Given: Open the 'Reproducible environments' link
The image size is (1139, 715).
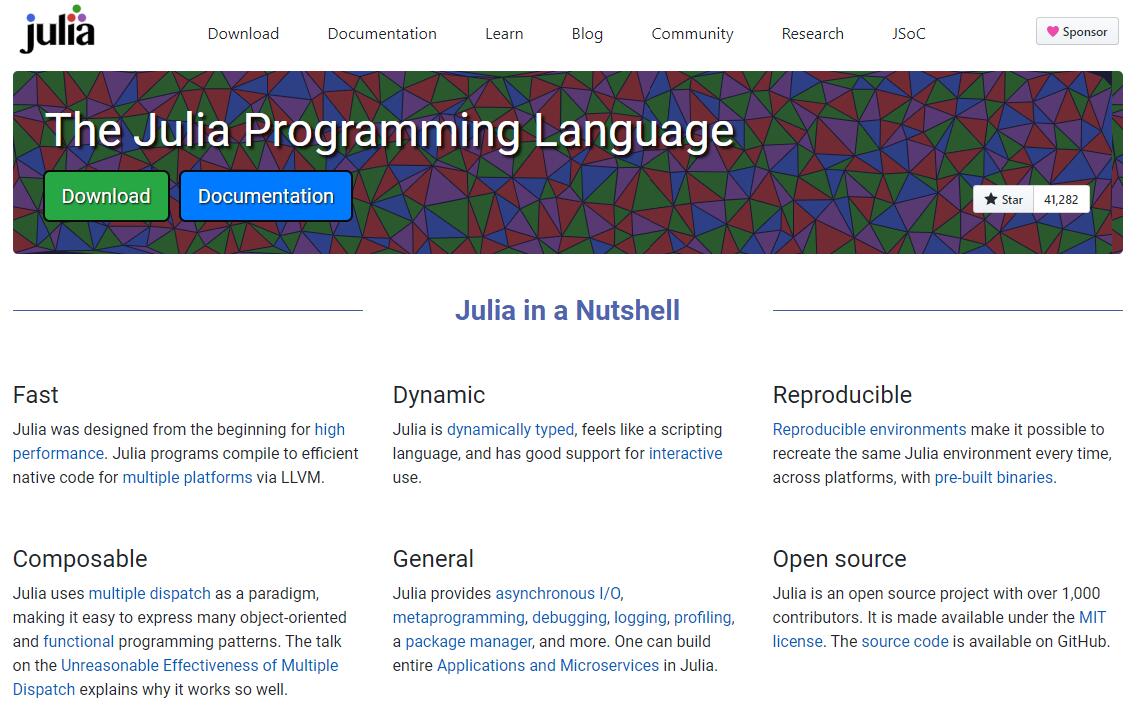Looking at the screenshot, I should (x=869, y=429).
